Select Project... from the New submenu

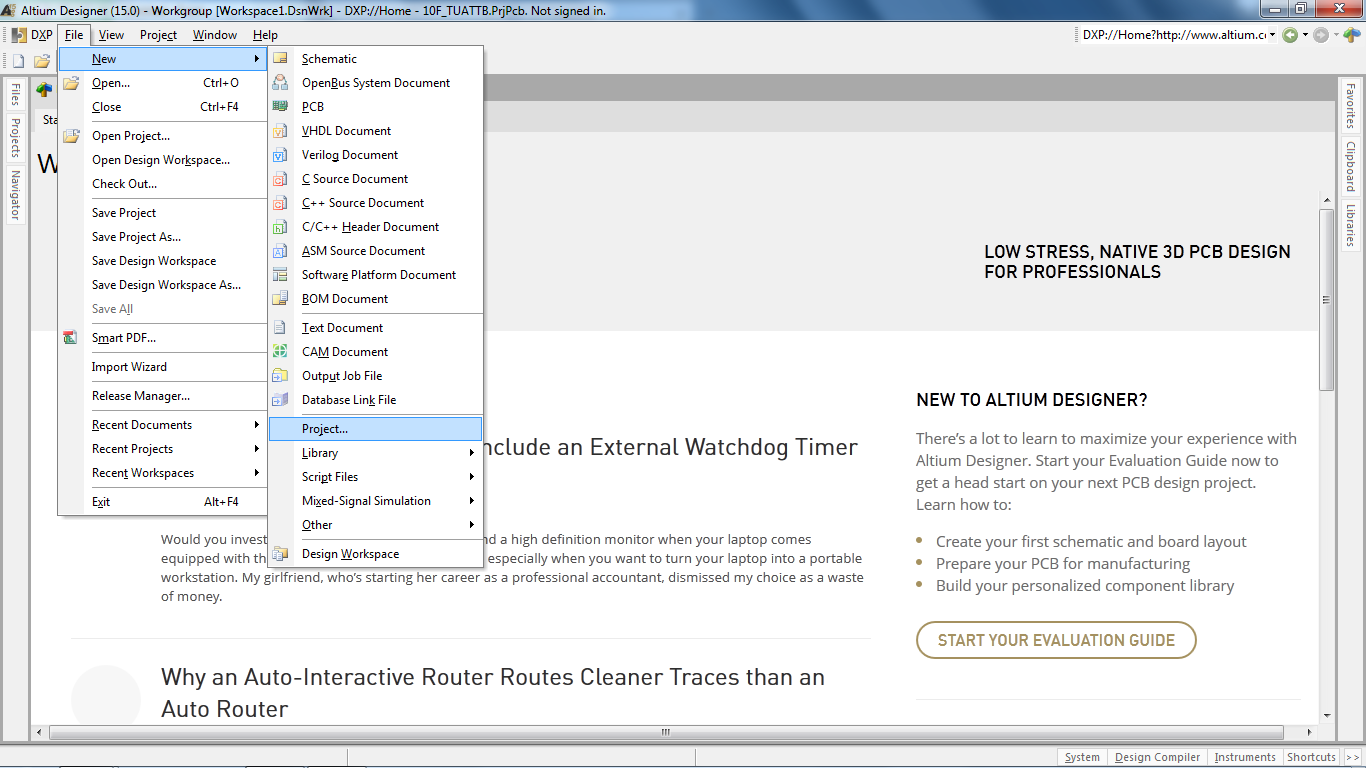(375, 429)
